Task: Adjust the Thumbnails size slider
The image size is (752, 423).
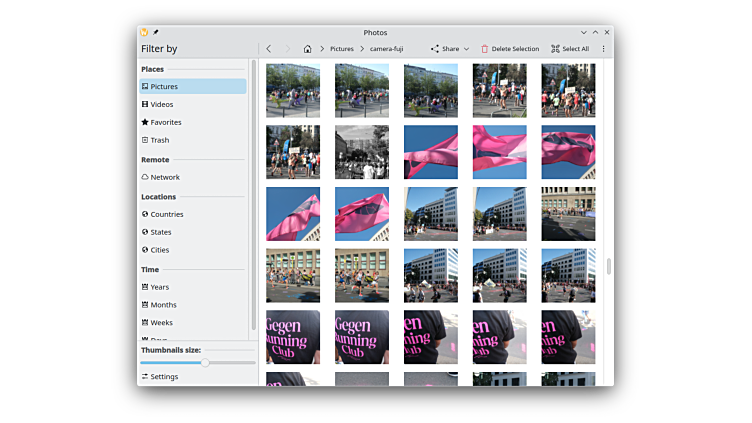Action: click(205, 362)
